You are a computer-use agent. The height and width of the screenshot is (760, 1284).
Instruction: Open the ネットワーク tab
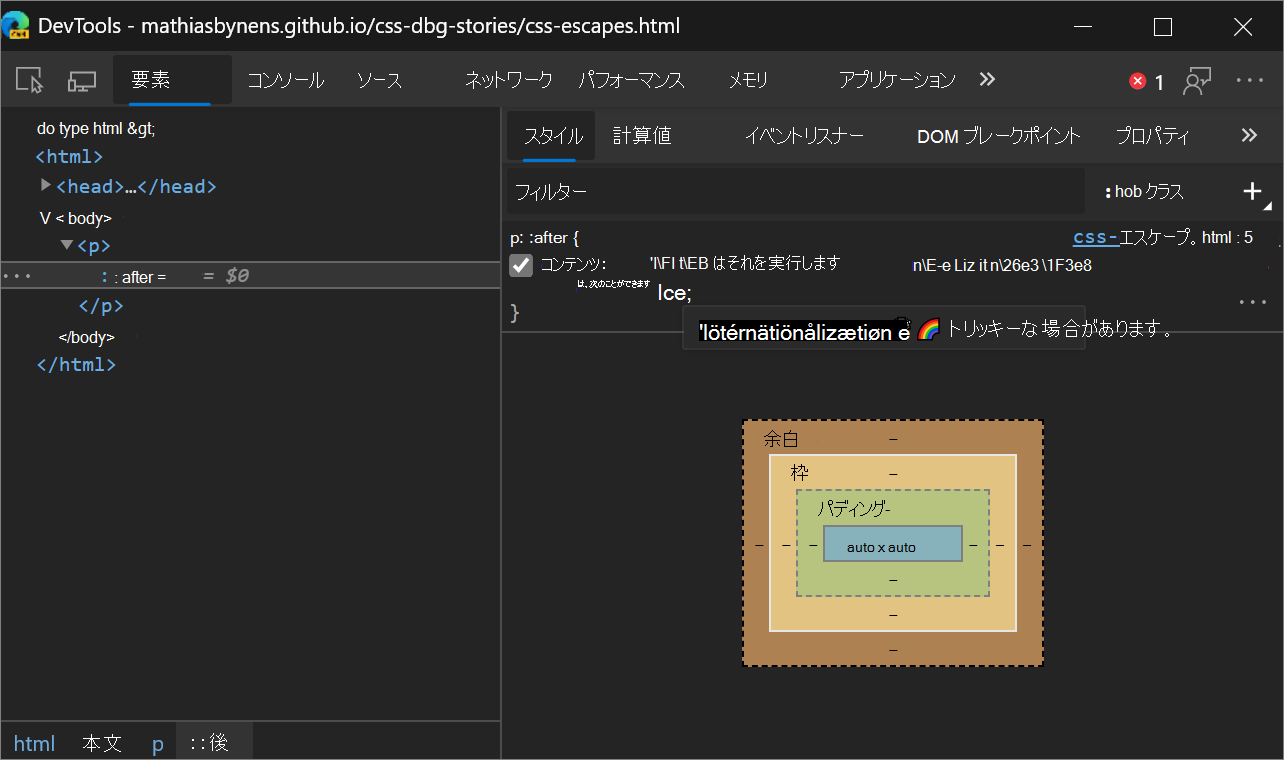508,81
